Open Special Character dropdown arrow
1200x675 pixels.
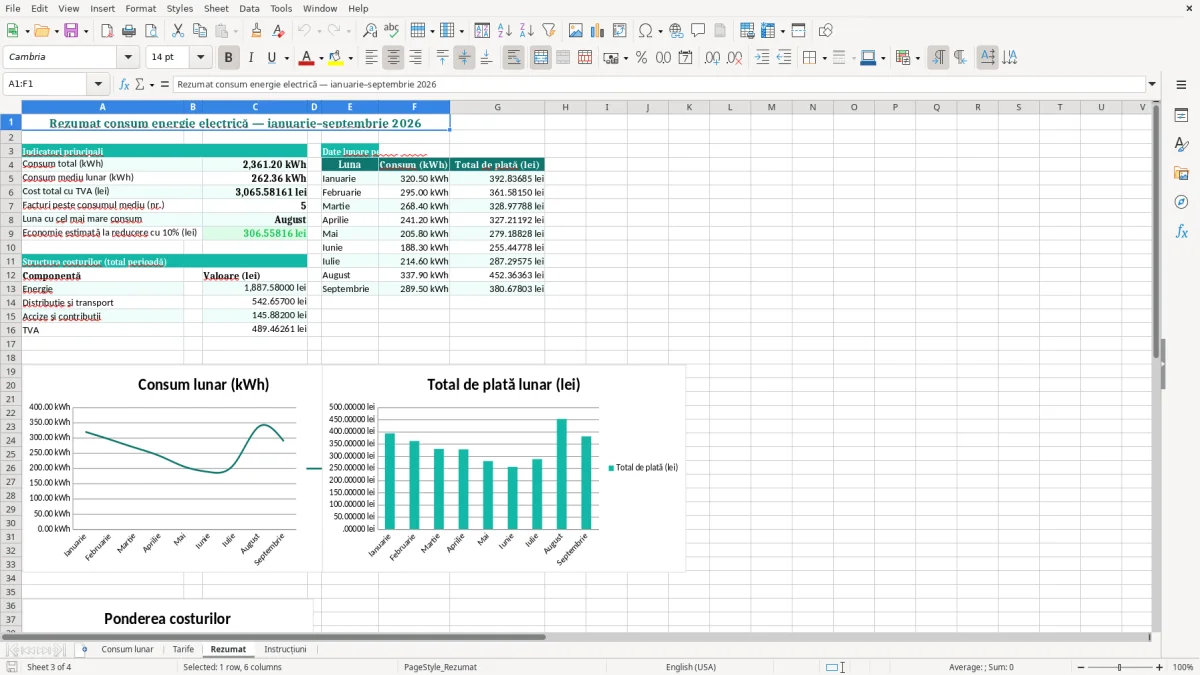(x=659, y=32)
